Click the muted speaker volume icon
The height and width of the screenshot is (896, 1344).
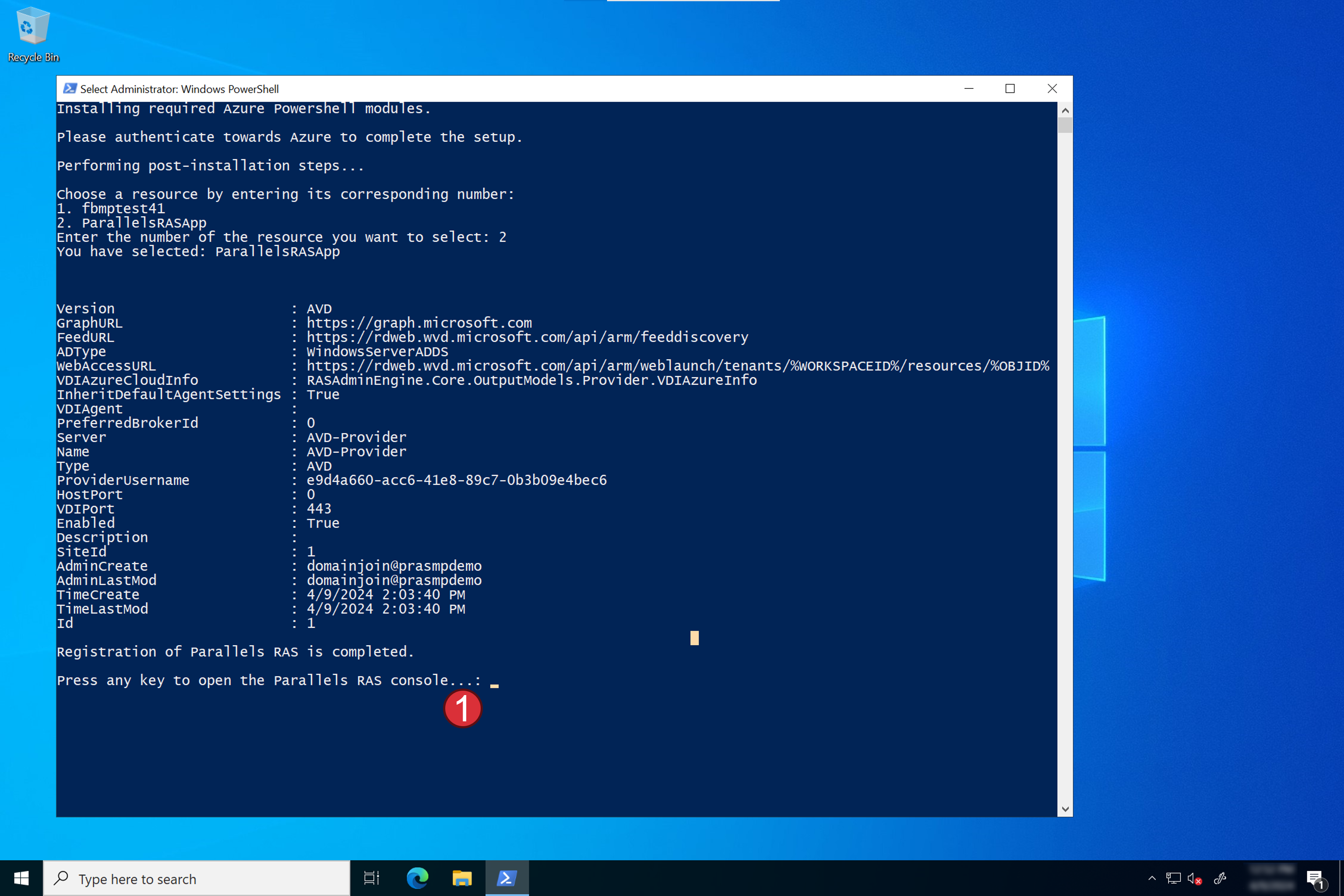coord(1194,878)
